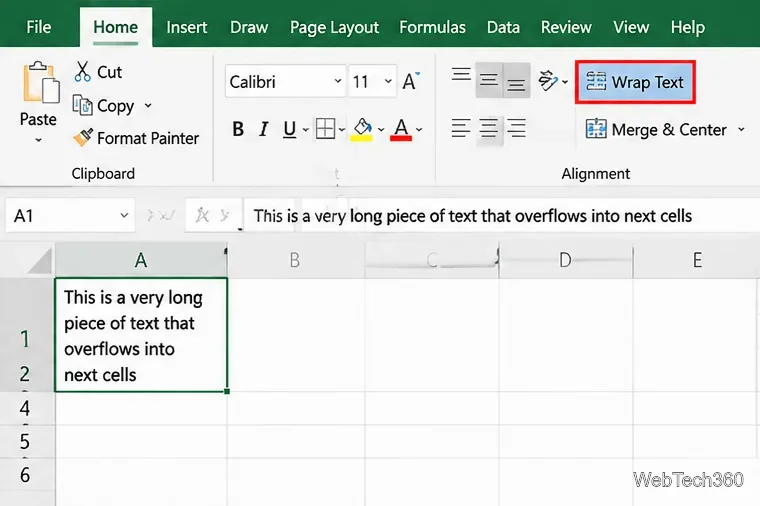Open the Page Layout tab
The width and height of the screenshot is (760, 506).
[334, 27]
